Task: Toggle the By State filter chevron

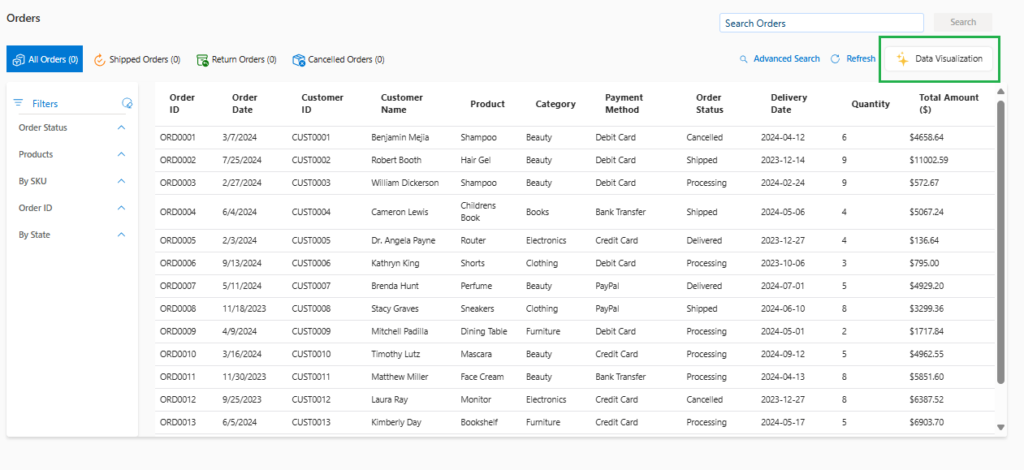Action: [121, 235]
